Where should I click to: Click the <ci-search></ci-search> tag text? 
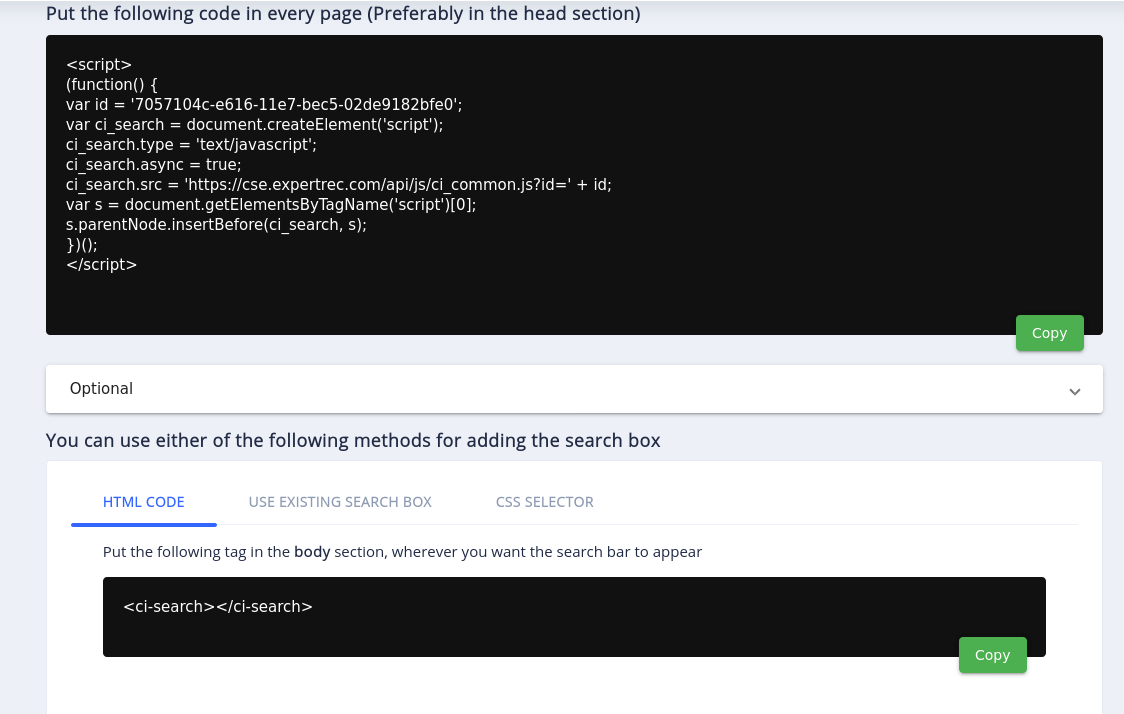point(218,606)
